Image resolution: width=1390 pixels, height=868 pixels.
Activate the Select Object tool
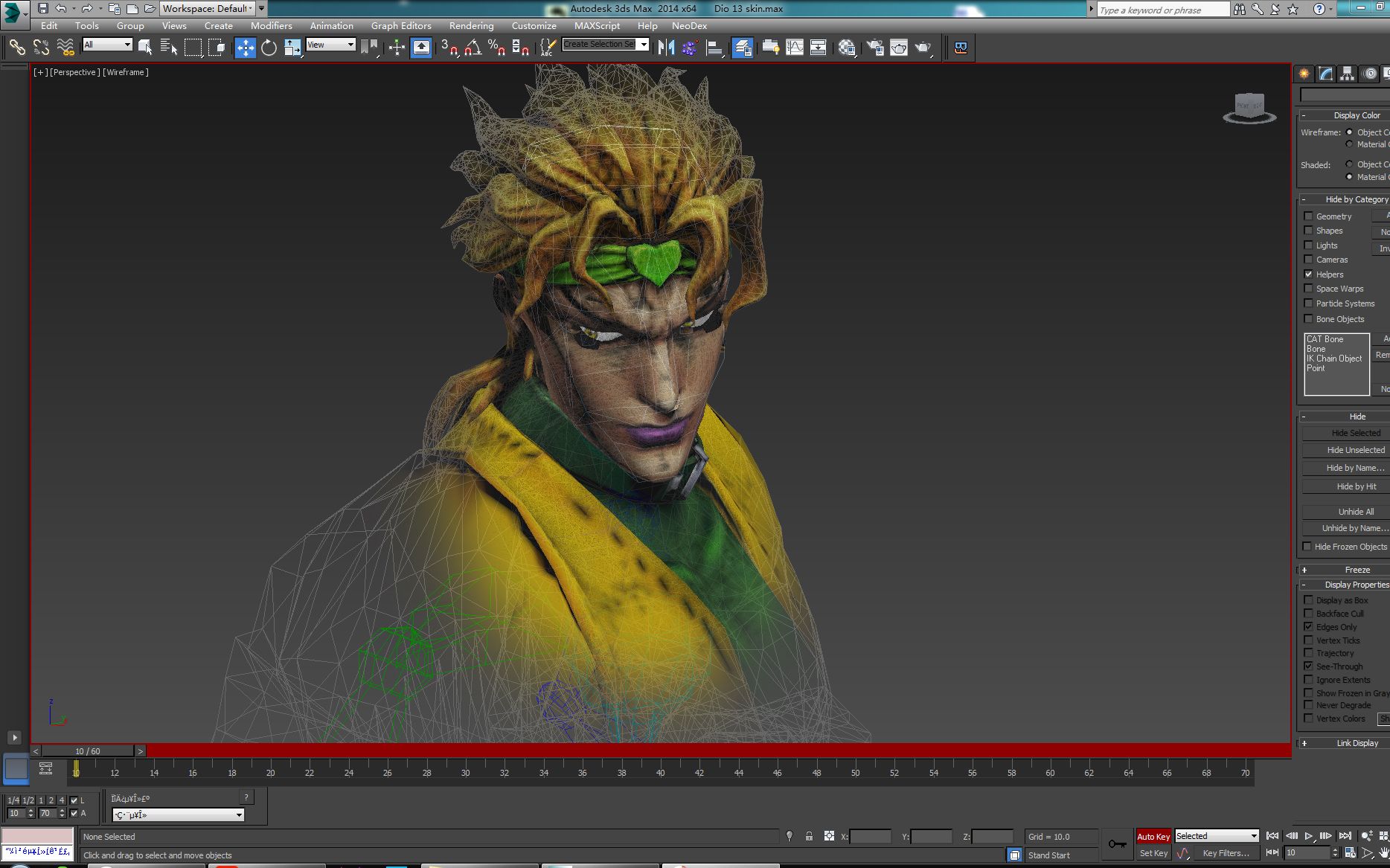point(145,48)
